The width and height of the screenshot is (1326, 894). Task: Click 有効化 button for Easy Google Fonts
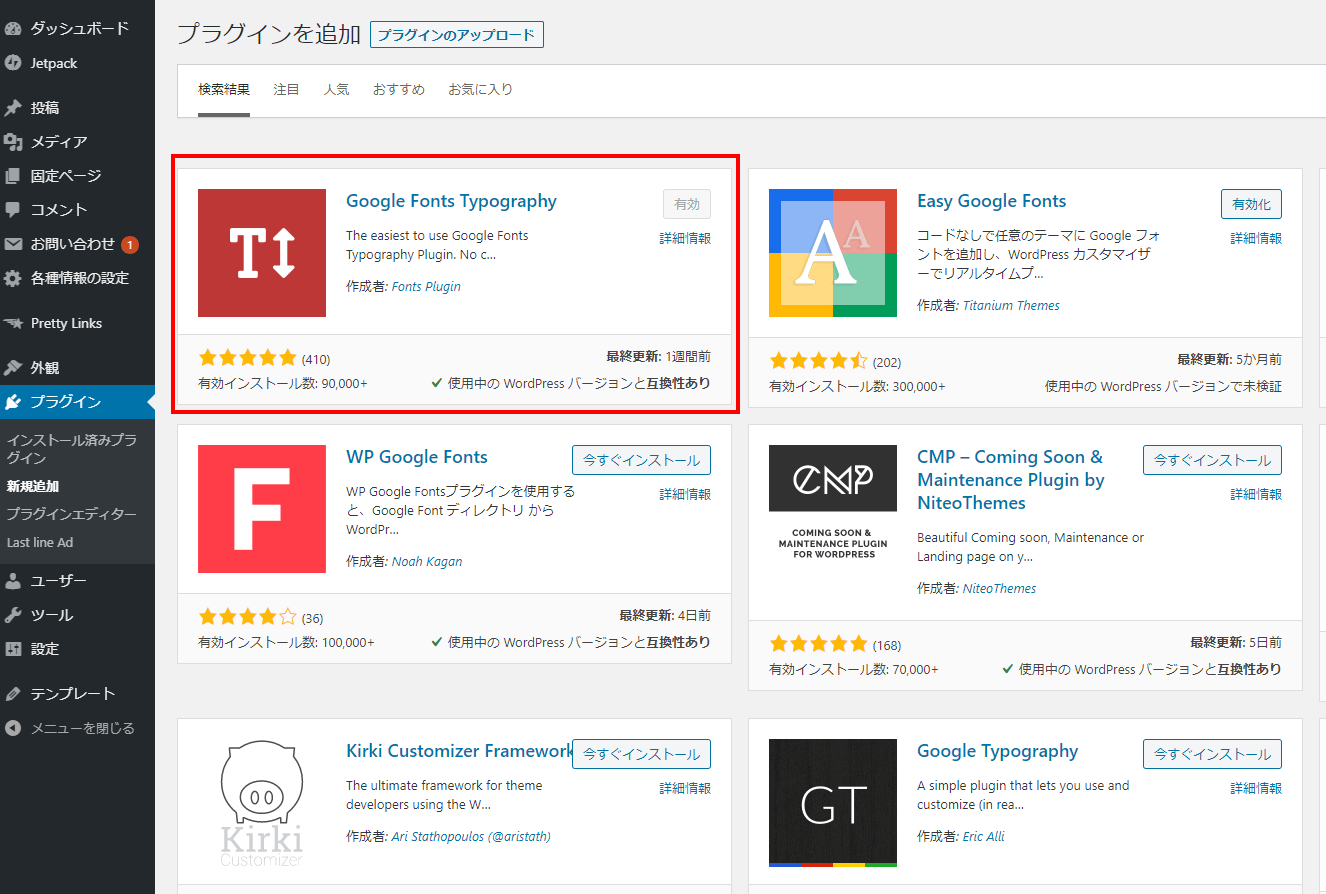pos(1251,204)
